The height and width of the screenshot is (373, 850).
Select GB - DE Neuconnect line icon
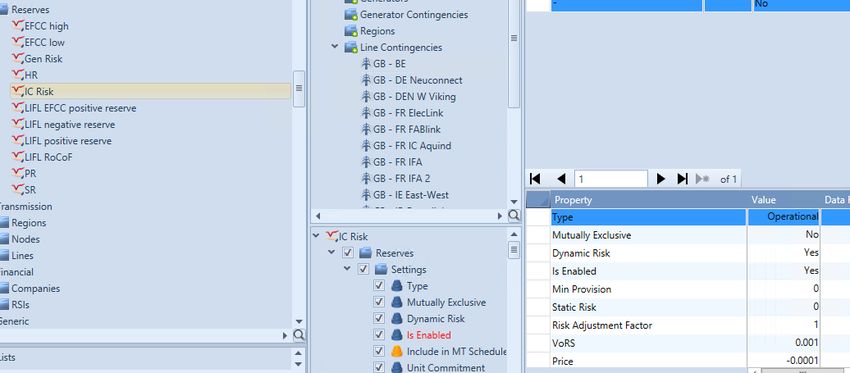366,80
